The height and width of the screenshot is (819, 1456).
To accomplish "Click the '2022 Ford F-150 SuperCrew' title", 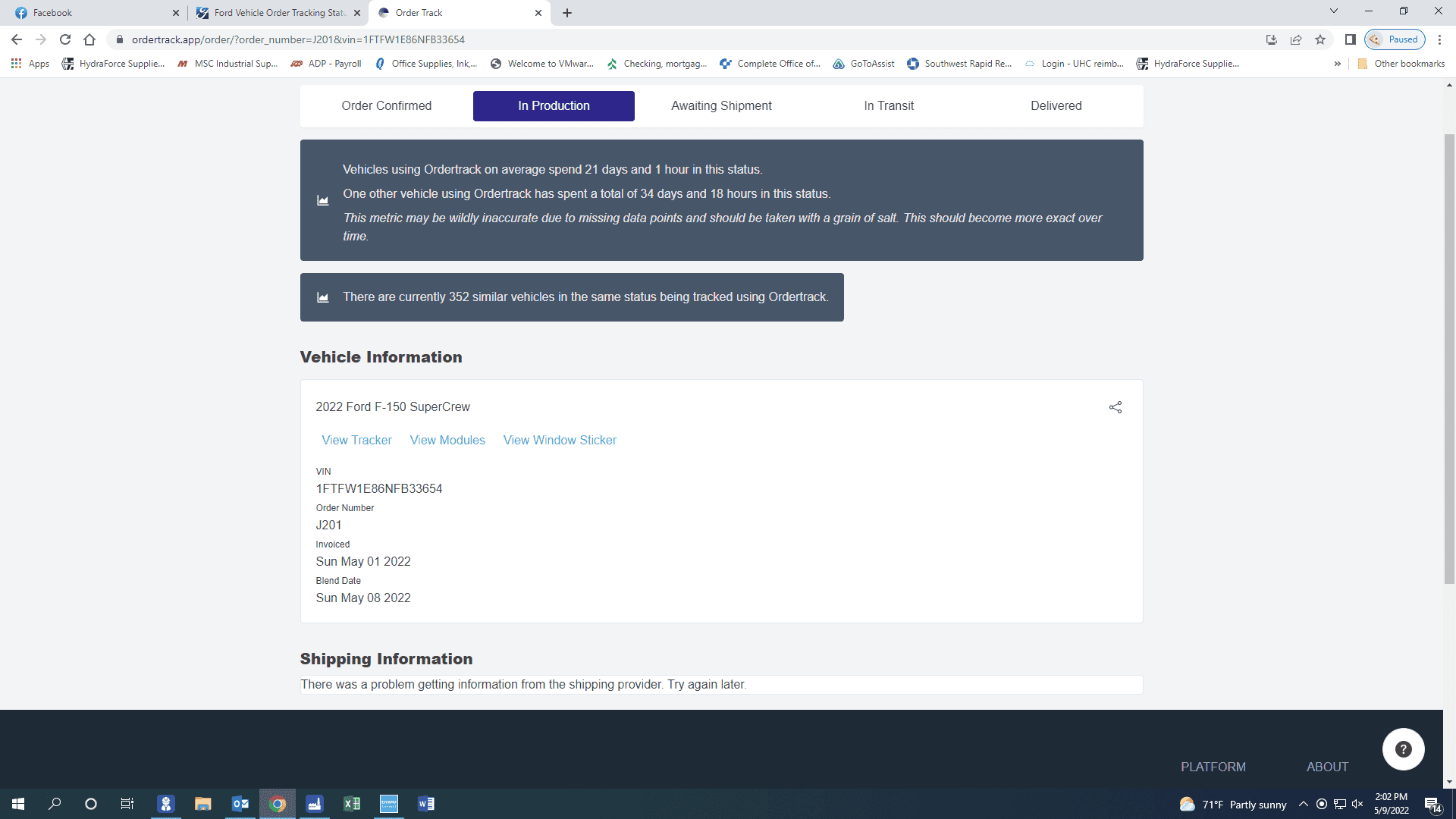I will click(x=393, y=407).
